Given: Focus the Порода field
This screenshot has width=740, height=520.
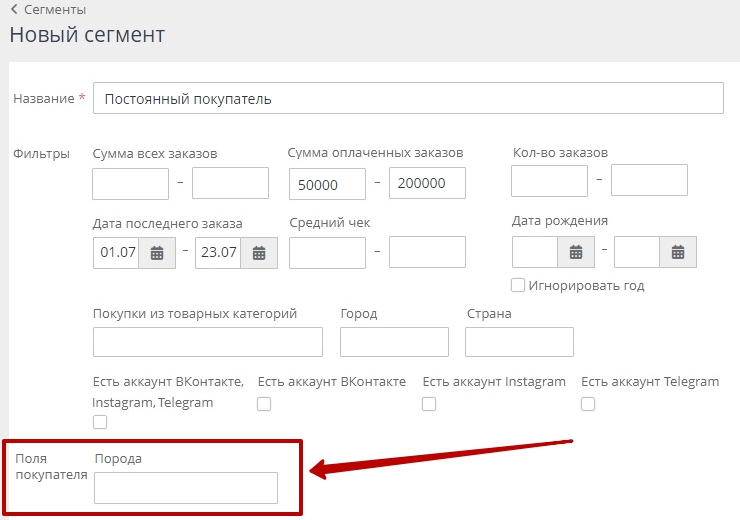Looking at the screenshot, I should (185, 488).
